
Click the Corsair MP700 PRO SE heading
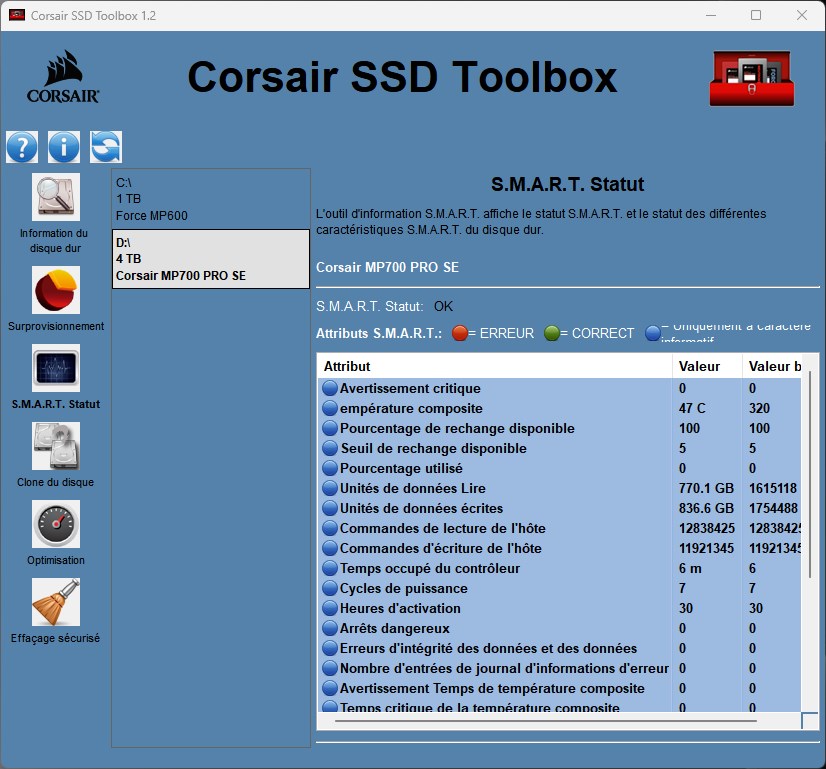pyautogui.click(x=387, y=268)
